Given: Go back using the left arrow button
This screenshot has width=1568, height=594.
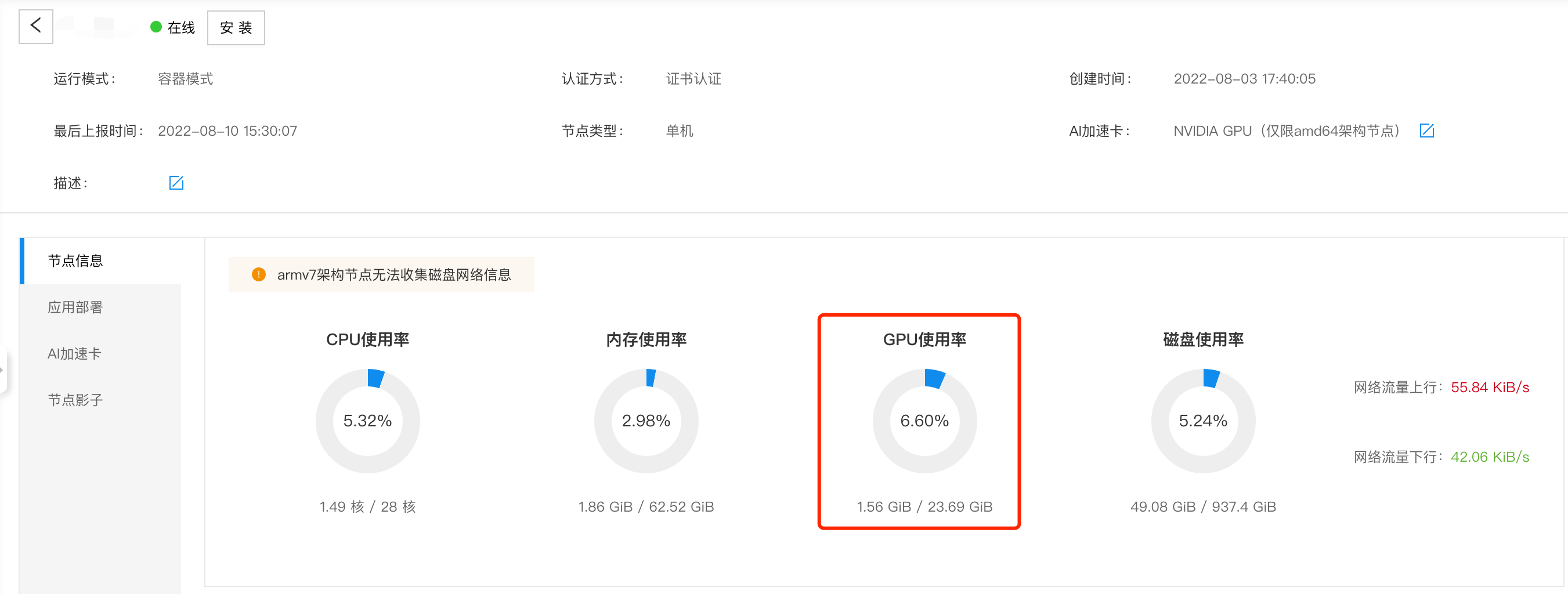Looking at the screenshot, I should click(36, 27).
